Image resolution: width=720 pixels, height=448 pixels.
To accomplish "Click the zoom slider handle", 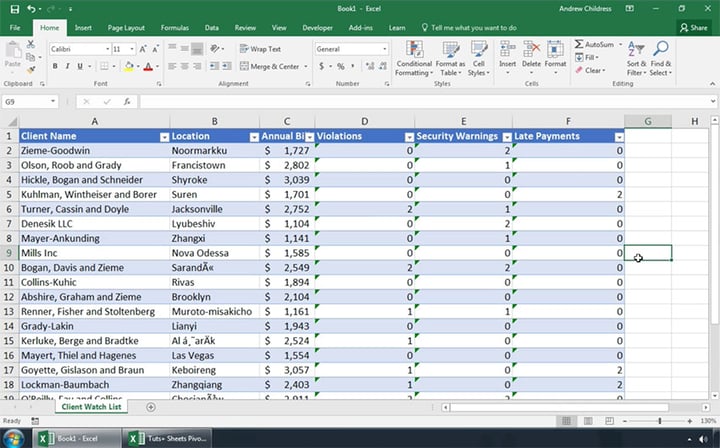I will click(x=660, y=421).
